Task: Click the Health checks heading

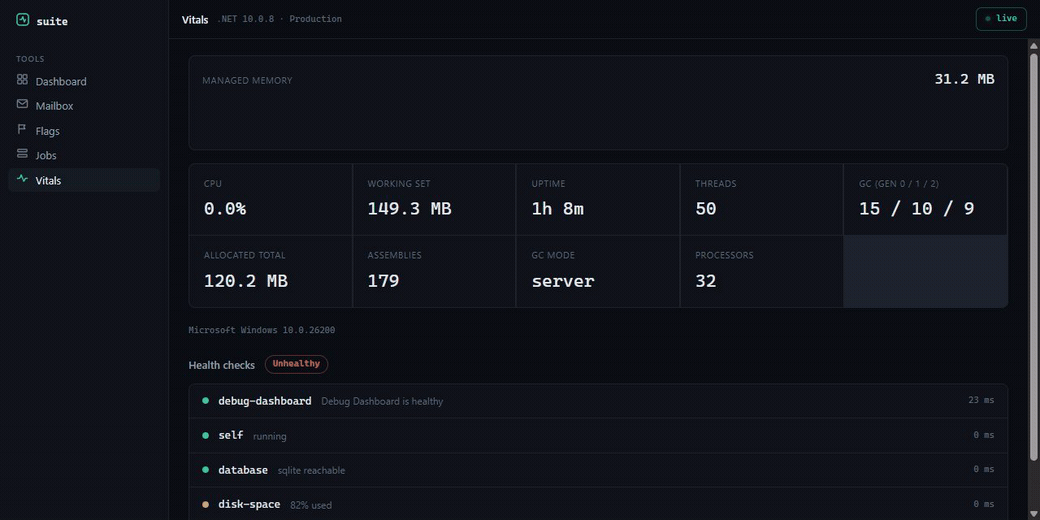Action: [x=222, y=365]
